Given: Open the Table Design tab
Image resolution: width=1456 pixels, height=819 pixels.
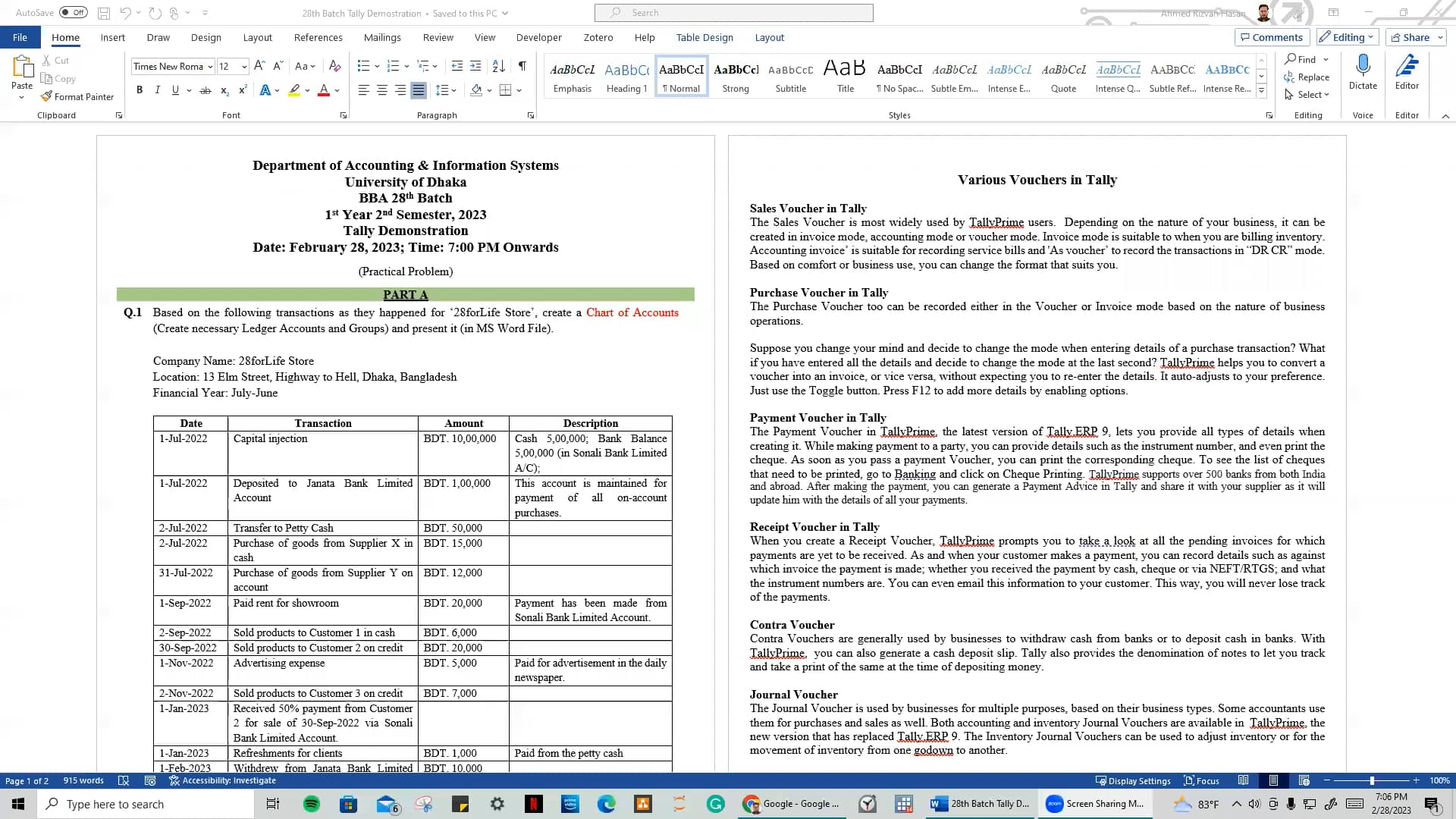Looking at the screenshot, I should pyautogui.click(x=704, y=37).
